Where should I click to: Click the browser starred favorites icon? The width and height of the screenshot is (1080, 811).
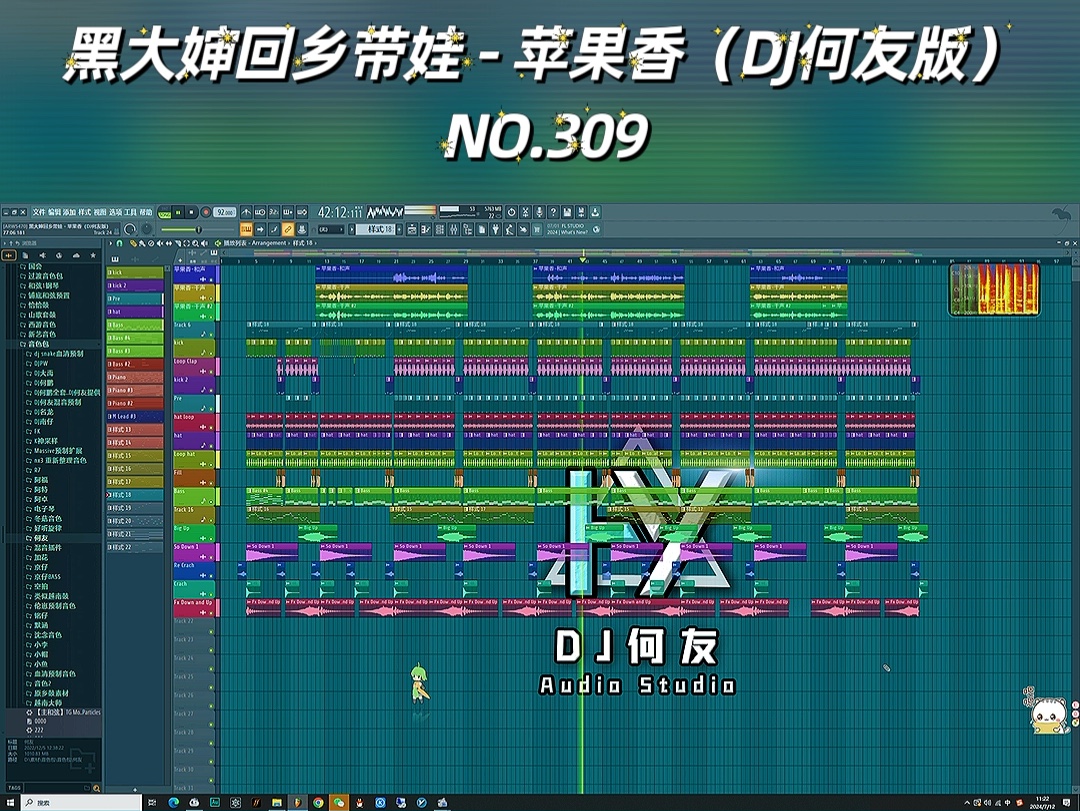[x=93, y=256]
